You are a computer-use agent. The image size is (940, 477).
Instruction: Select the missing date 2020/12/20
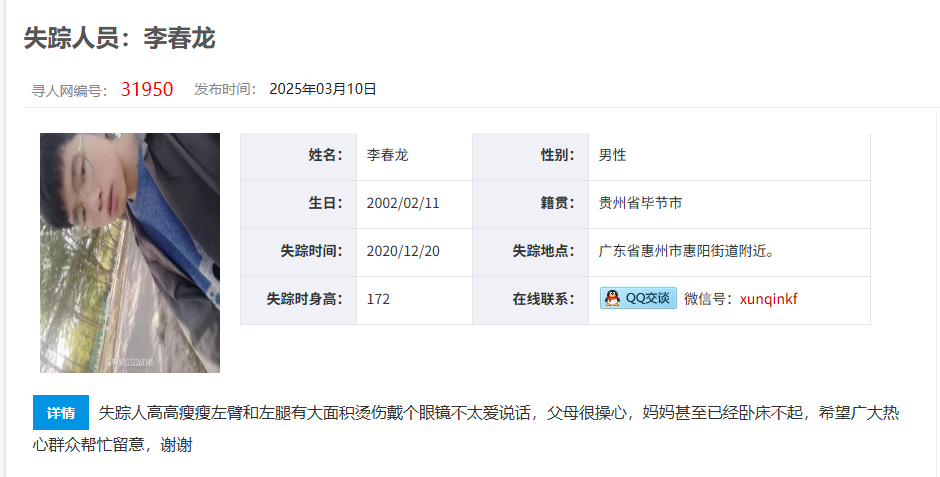403,251
